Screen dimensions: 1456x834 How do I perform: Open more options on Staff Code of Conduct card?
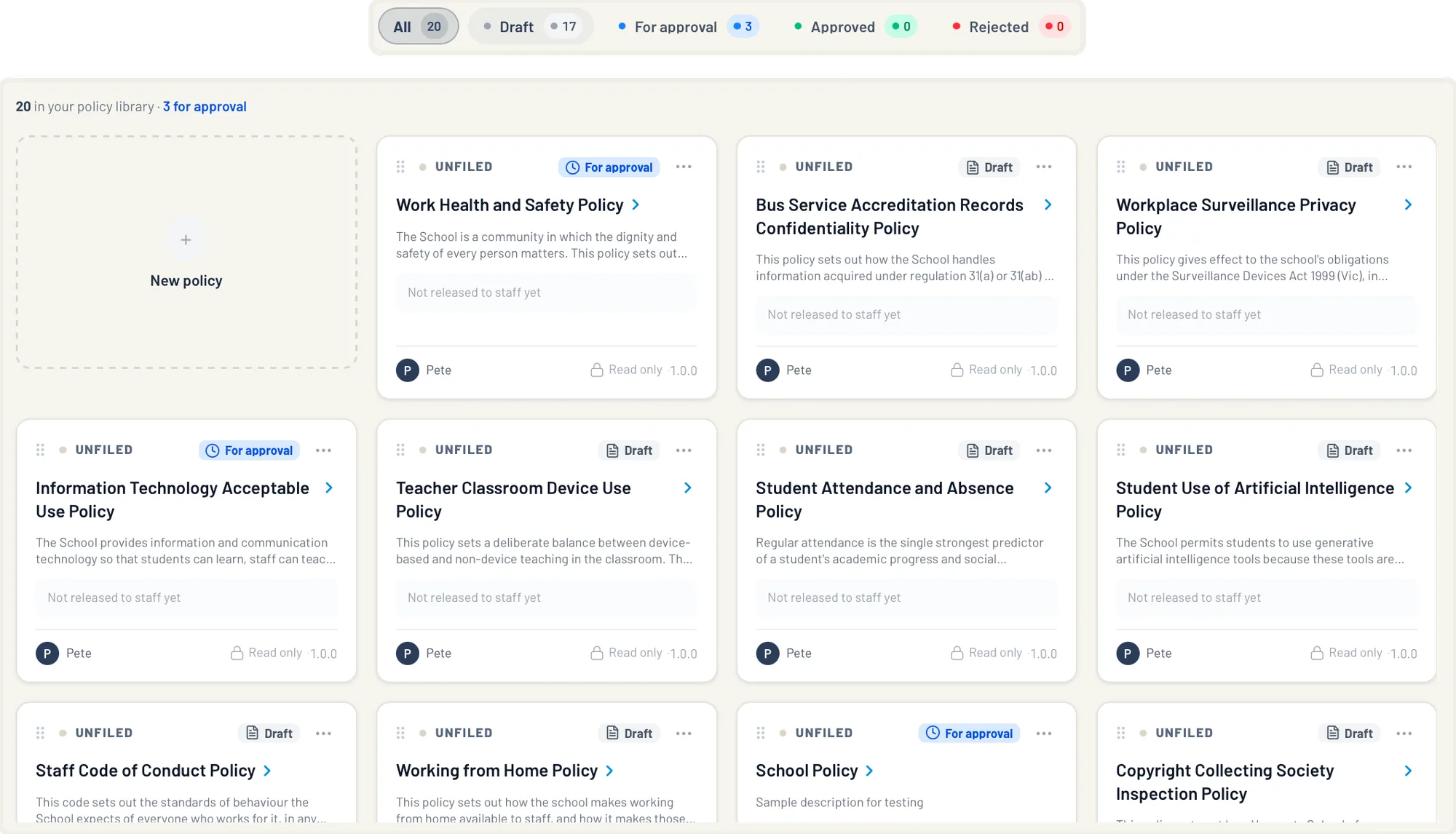pyautogui.click(x=324, y=734)
